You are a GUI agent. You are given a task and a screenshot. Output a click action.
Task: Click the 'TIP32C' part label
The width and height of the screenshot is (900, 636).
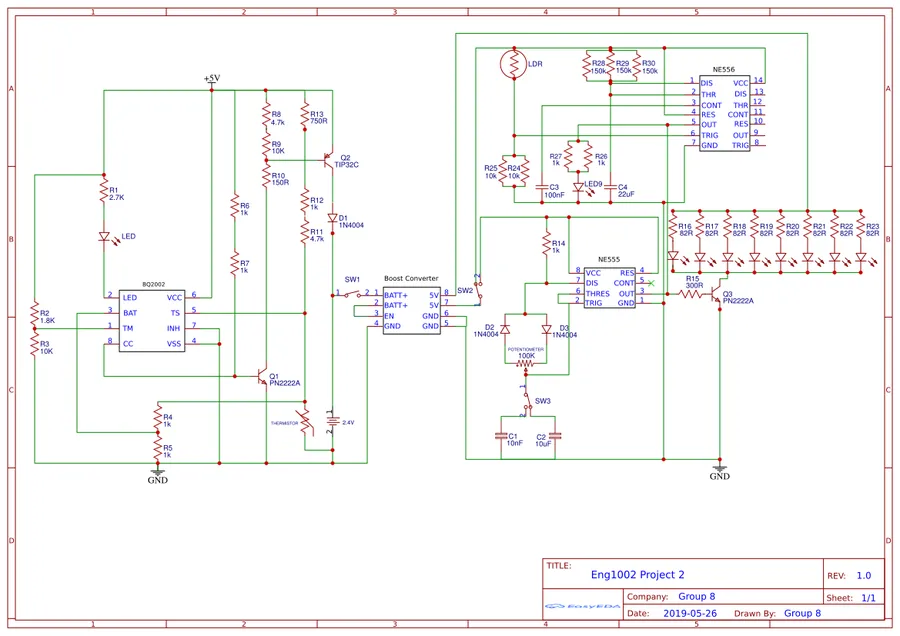tap(347, 165)
